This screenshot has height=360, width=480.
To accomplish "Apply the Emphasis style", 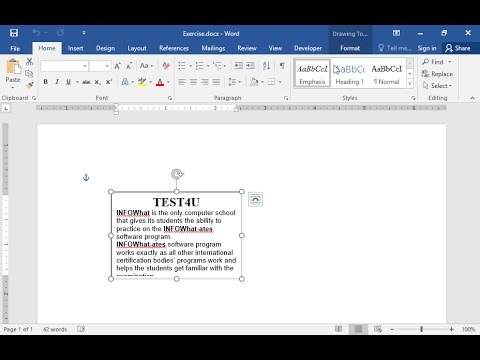I will click(312, 74).
